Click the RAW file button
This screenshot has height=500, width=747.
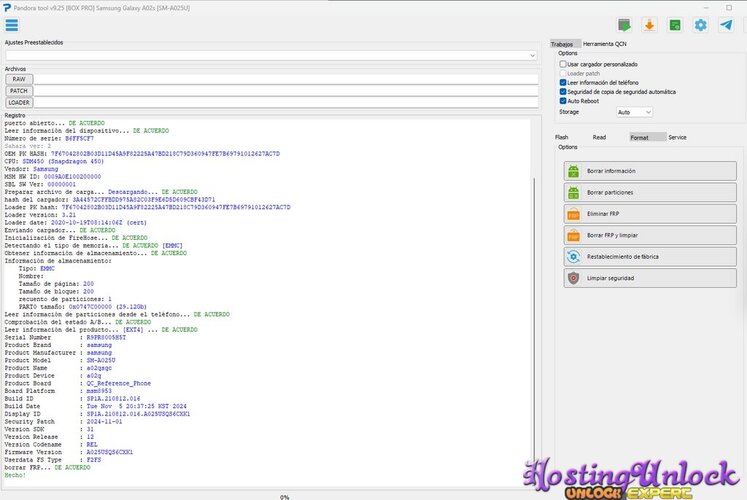[19, 79]
